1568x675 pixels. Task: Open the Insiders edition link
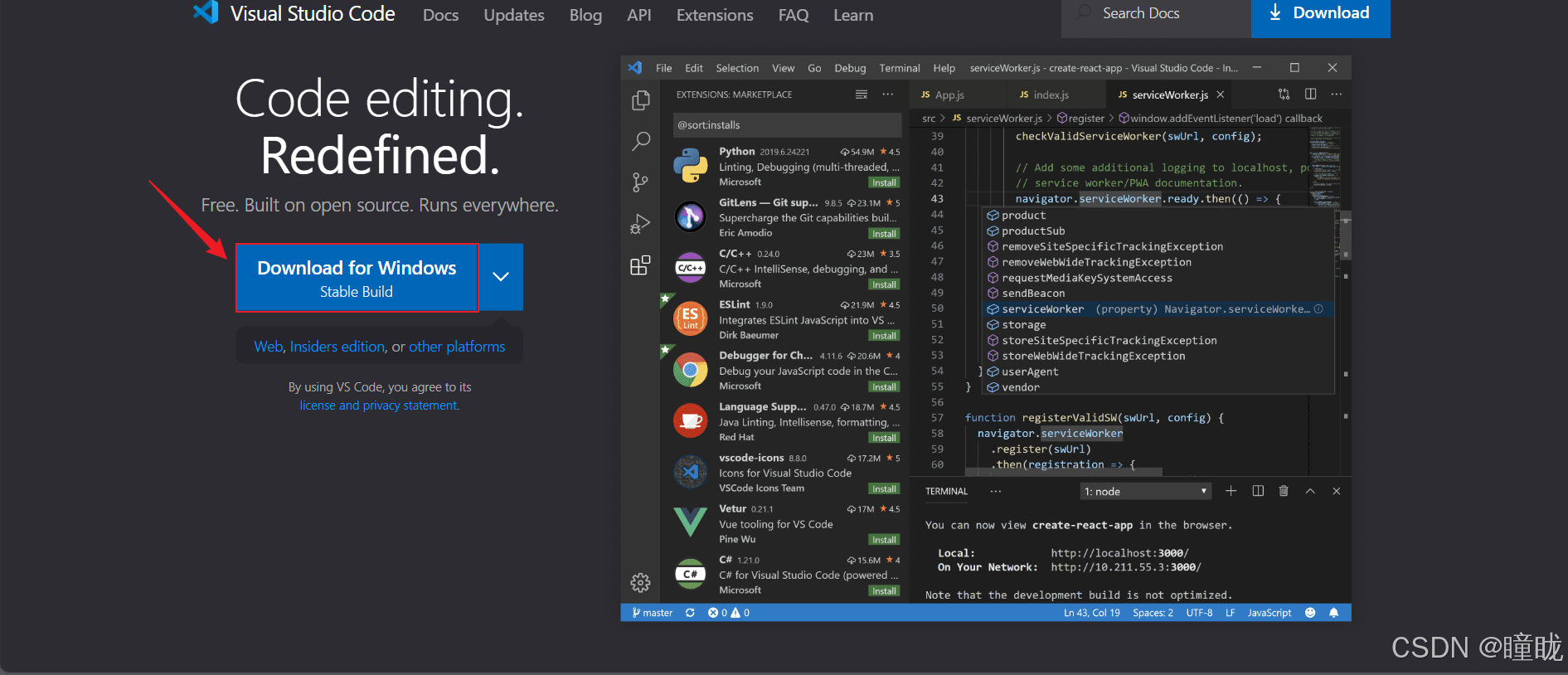[337, 347]
